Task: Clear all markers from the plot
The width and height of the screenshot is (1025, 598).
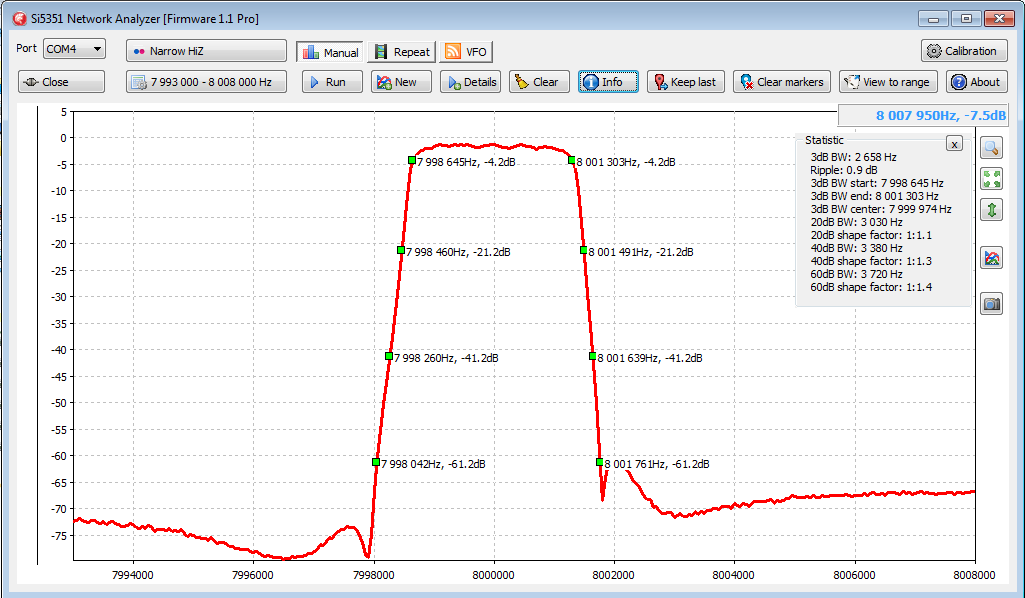Action: click(781, 82)
